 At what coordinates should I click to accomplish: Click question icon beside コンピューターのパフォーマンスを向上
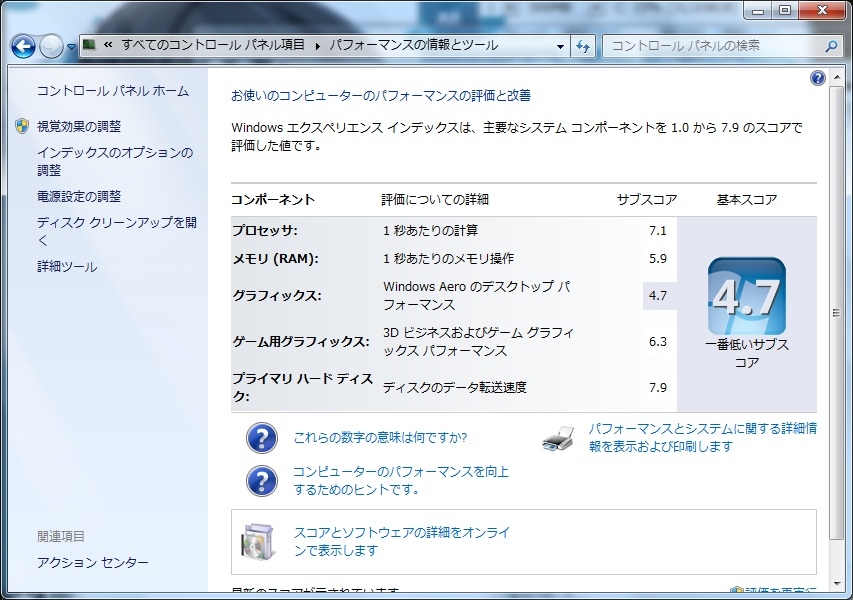[x=261, y=481]
